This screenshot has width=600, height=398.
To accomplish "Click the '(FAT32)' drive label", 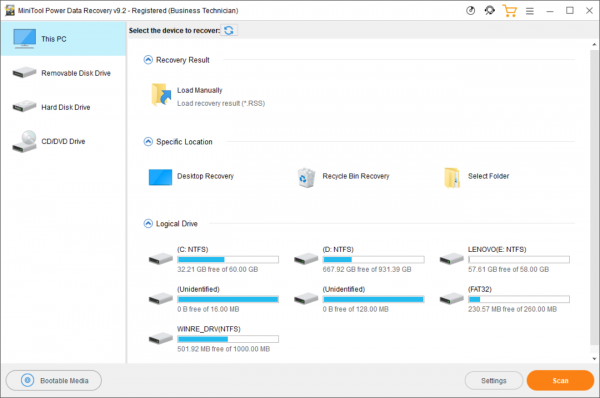I will [x=479, y=289].
